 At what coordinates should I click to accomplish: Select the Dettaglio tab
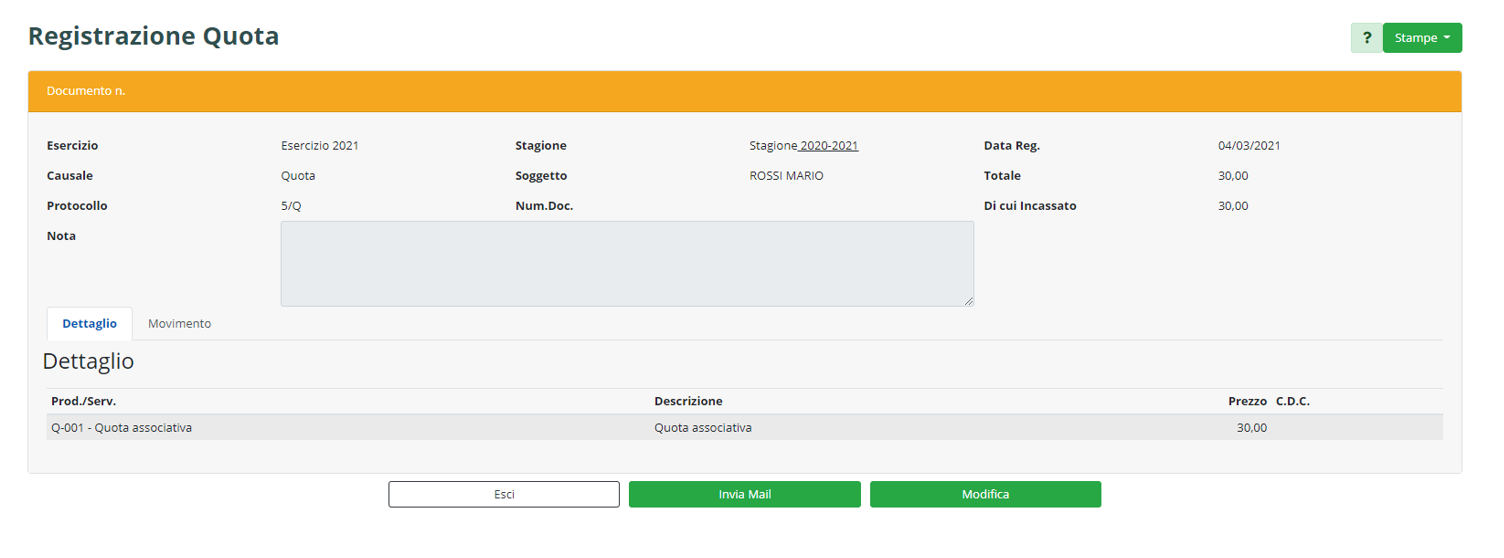click(89, 324)
